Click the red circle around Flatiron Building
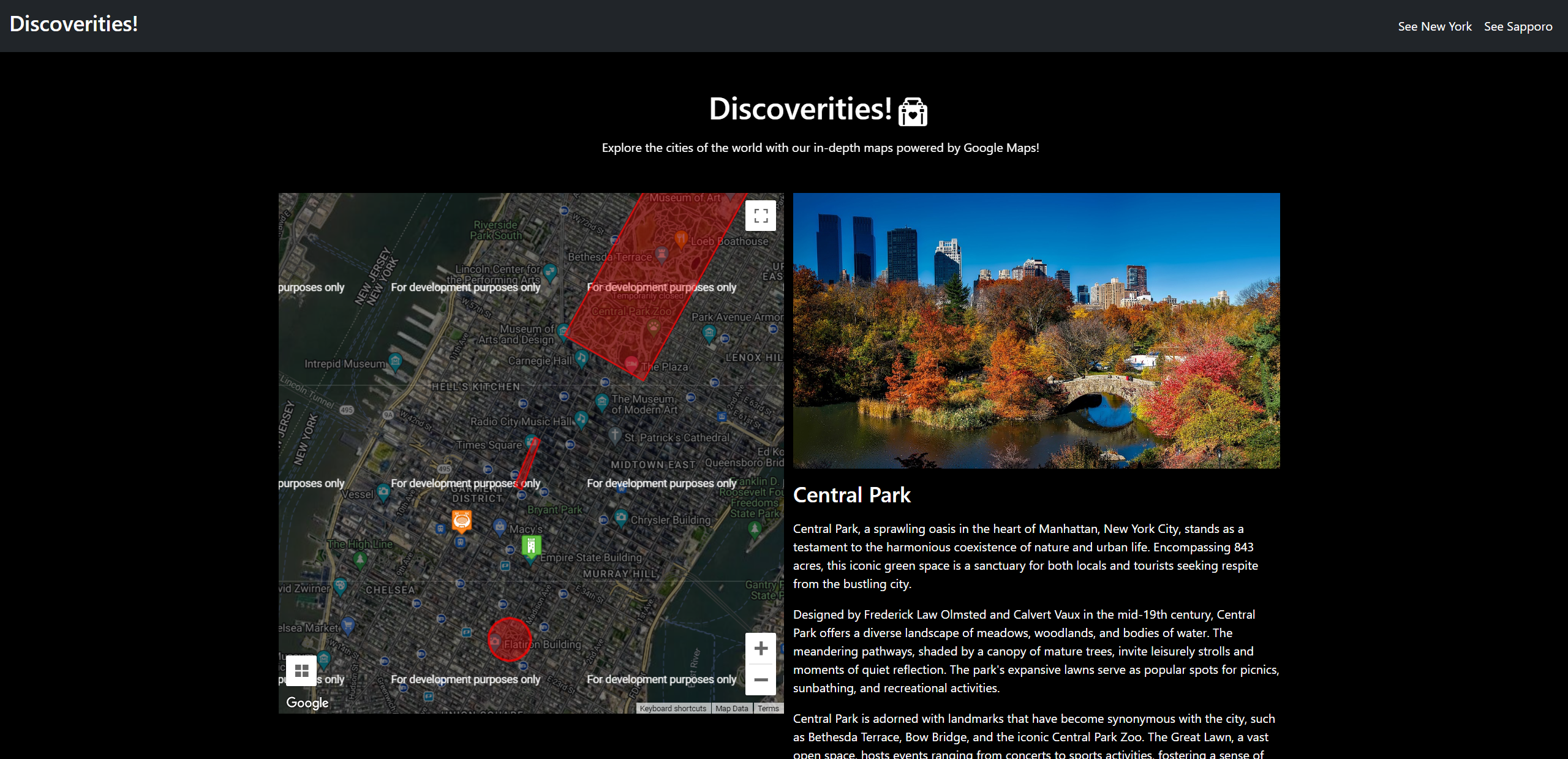Screen dimensions: 1568x759 tap(510, 640)
